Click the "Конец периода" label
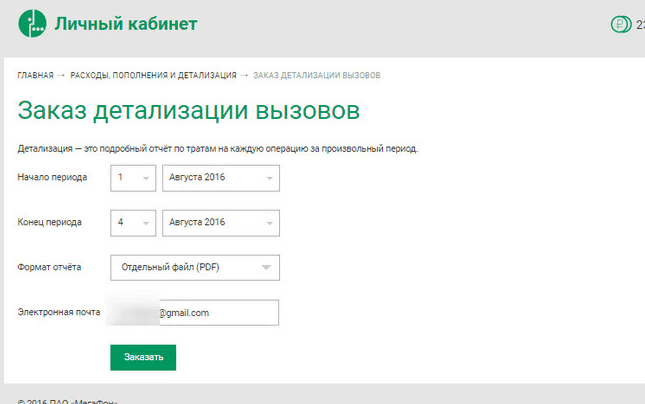The image size is (645, 404). 50,222
